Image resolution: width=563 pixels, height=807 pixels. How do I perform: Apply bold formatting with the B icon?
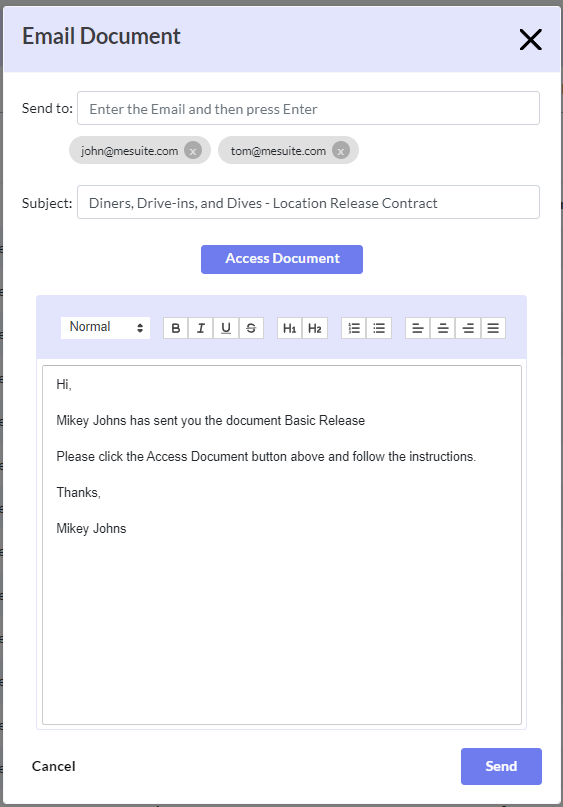(x=175, y=328)
